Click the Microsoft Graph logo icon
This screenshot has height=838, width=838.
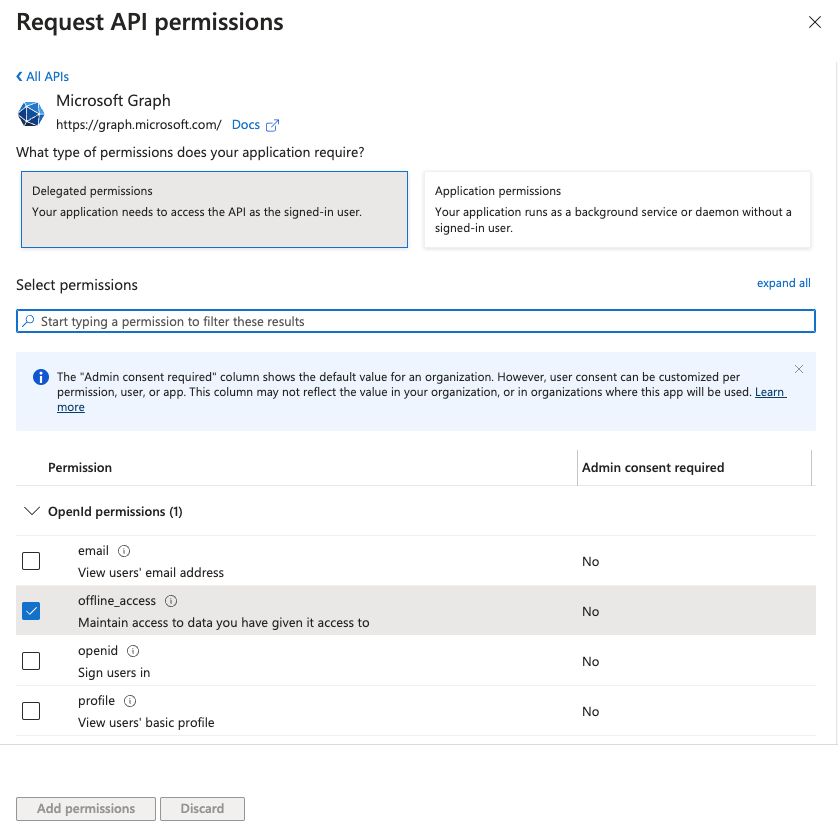click(x=31, y=113)
